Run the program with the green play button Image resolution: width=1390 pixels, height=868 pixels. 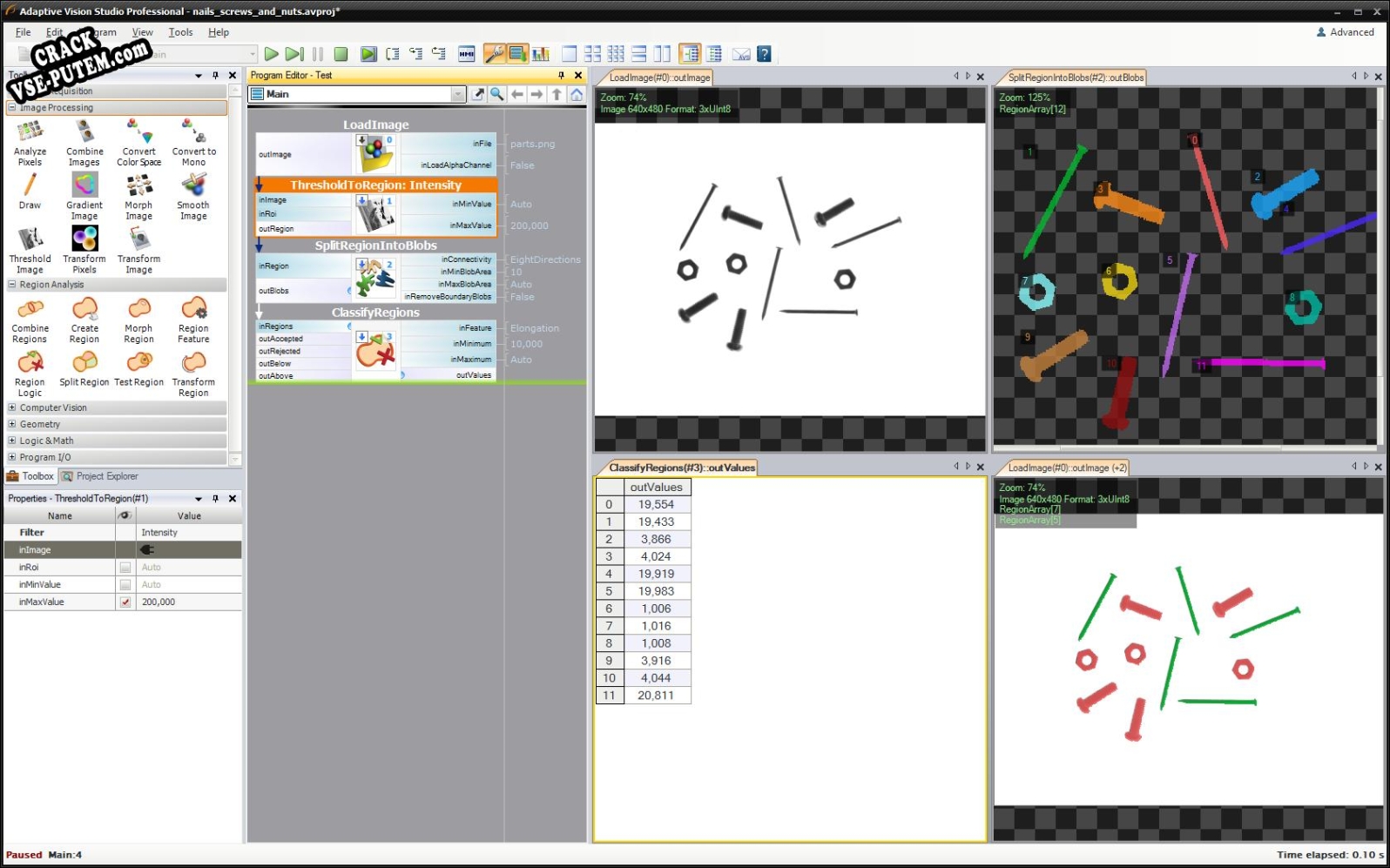click(x=271, y=54)
